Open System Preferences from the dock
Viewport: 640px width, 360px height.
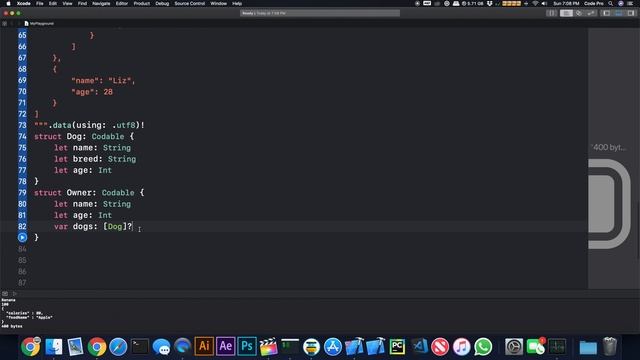pos(514,347)
